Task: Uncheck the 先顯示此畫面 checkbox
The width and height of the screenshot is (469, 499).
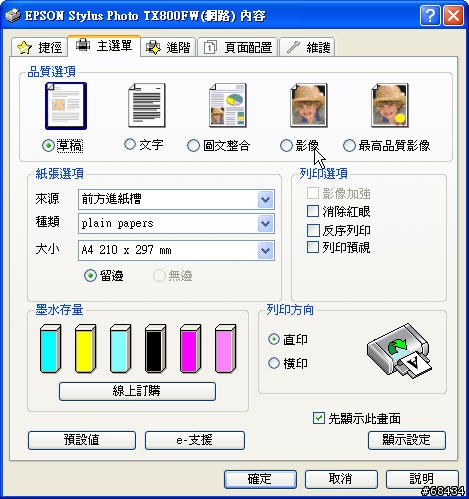Action: click(319, 418)
